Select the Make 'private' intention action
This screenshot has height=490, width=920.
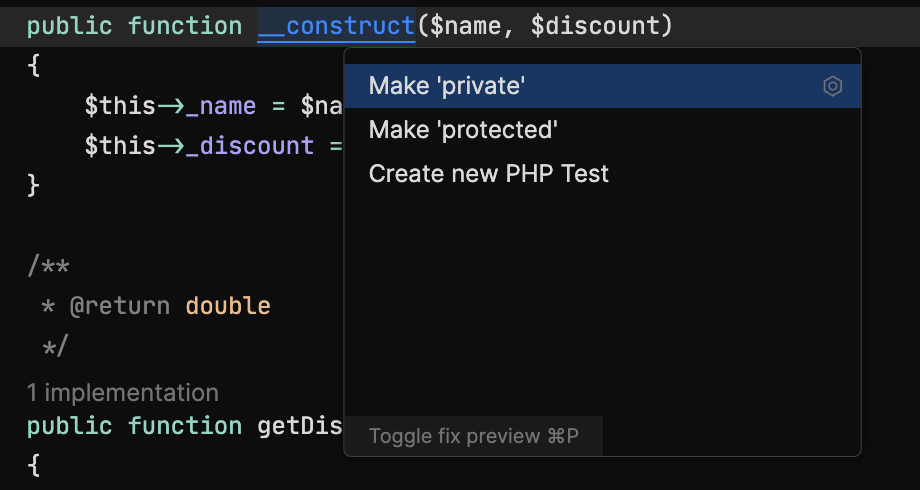tap(446, 87)
